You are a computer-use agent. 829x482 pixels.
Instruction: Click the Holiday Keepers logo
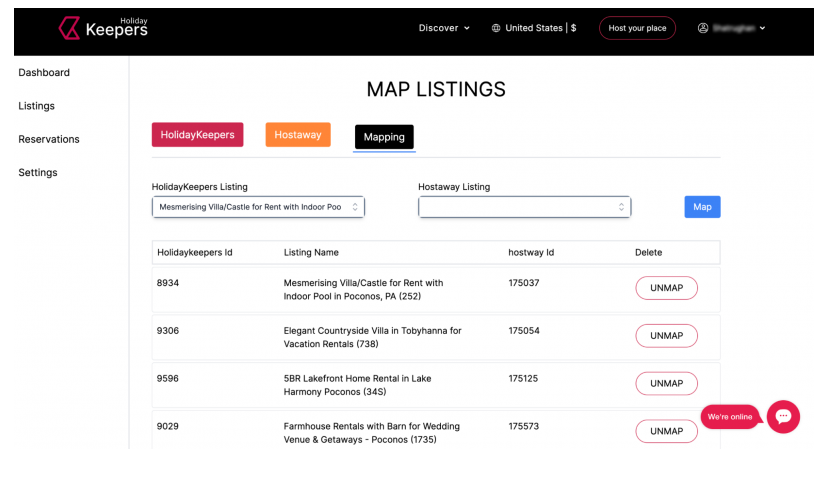coord(103,28)
